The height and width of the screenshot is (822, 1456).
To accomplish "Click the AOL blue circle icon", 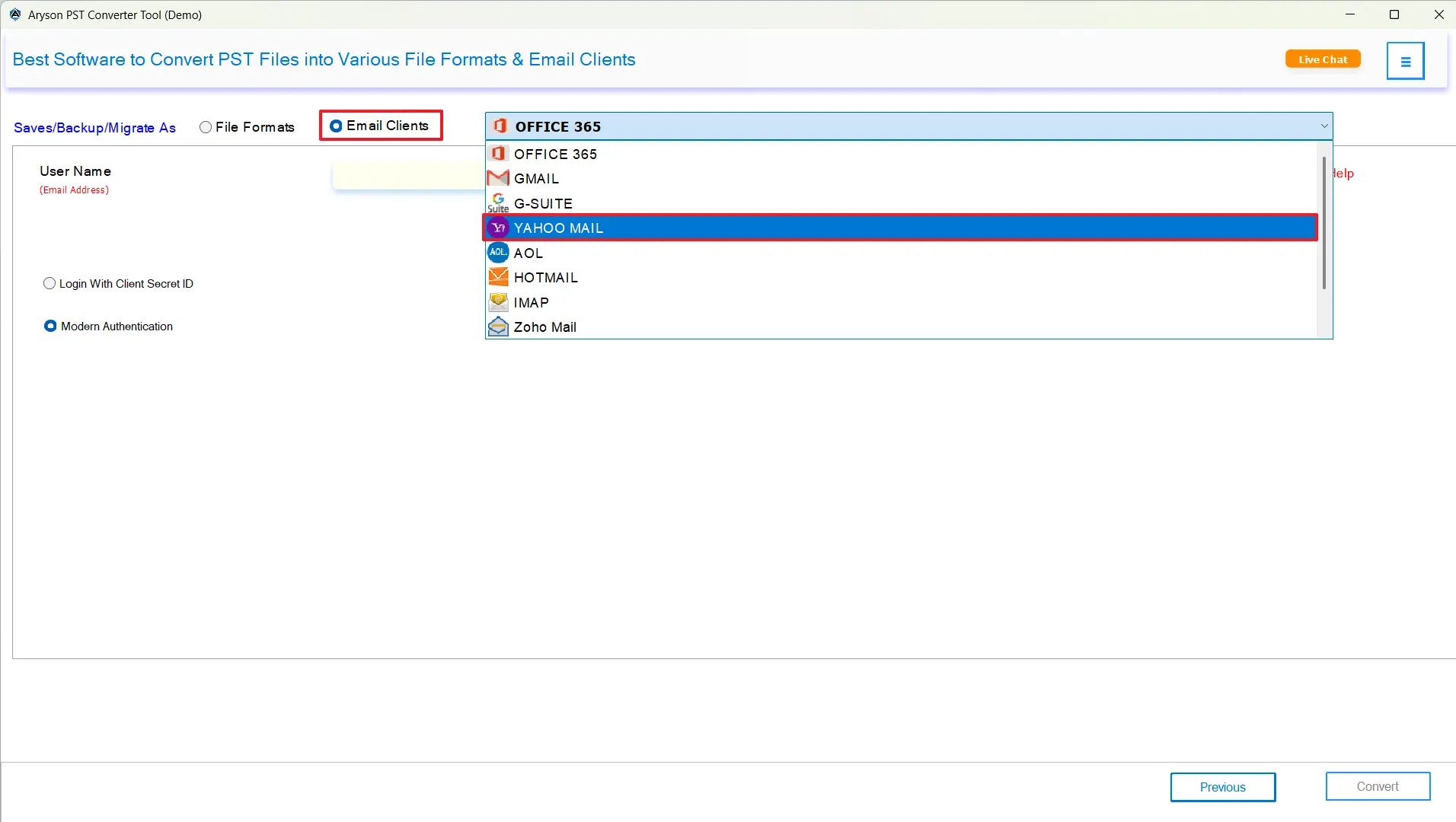I will 498,252.
